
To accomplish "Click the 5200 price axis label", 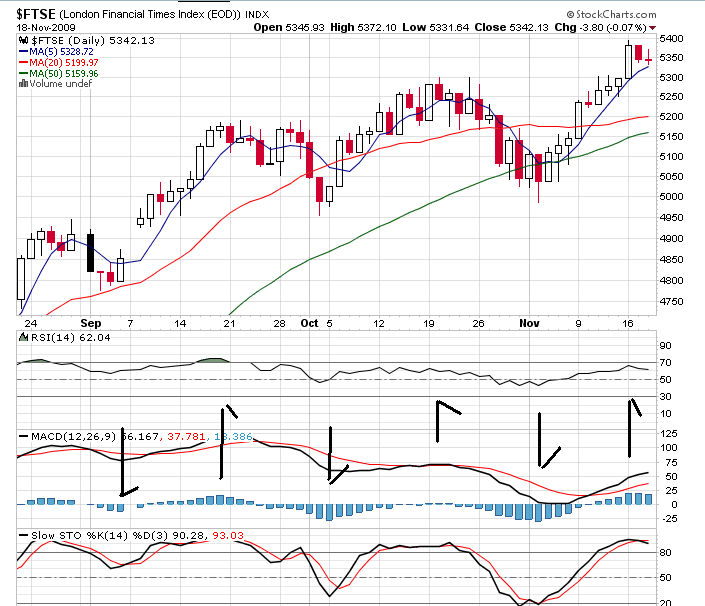I will point(671,116).
